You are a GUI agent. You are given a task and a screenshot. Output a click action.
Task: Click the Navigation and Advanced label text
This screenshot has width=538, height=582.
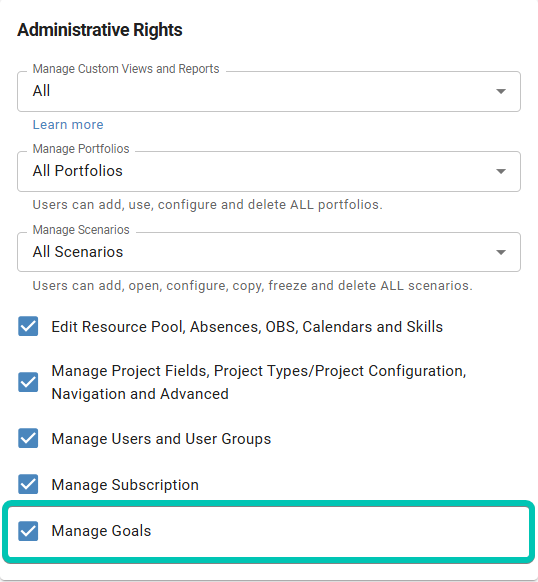point(140,394)
